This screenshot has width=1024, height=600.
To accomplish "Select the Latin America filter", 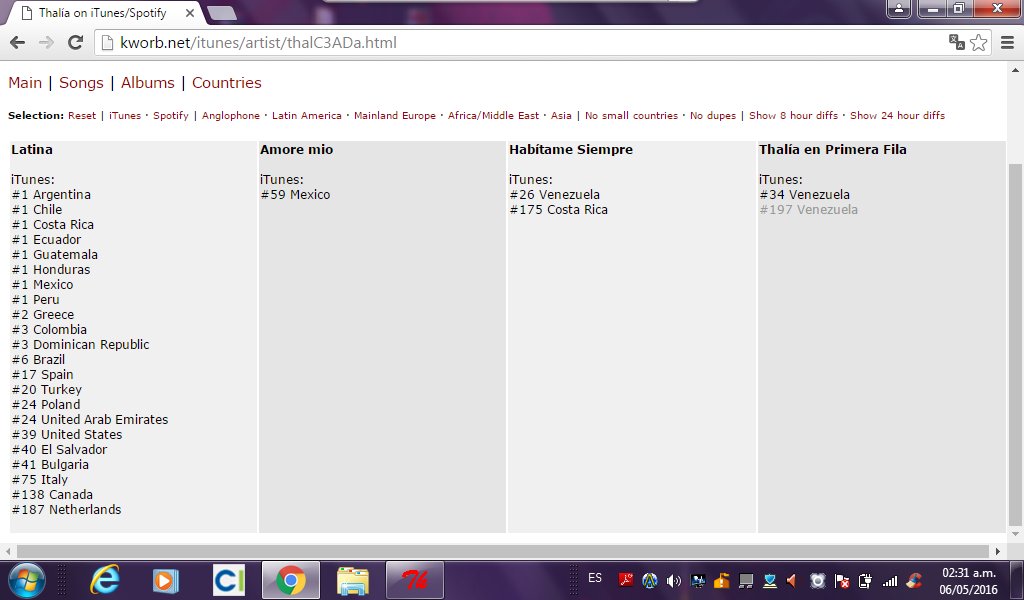I will click(x=306, y=116).
